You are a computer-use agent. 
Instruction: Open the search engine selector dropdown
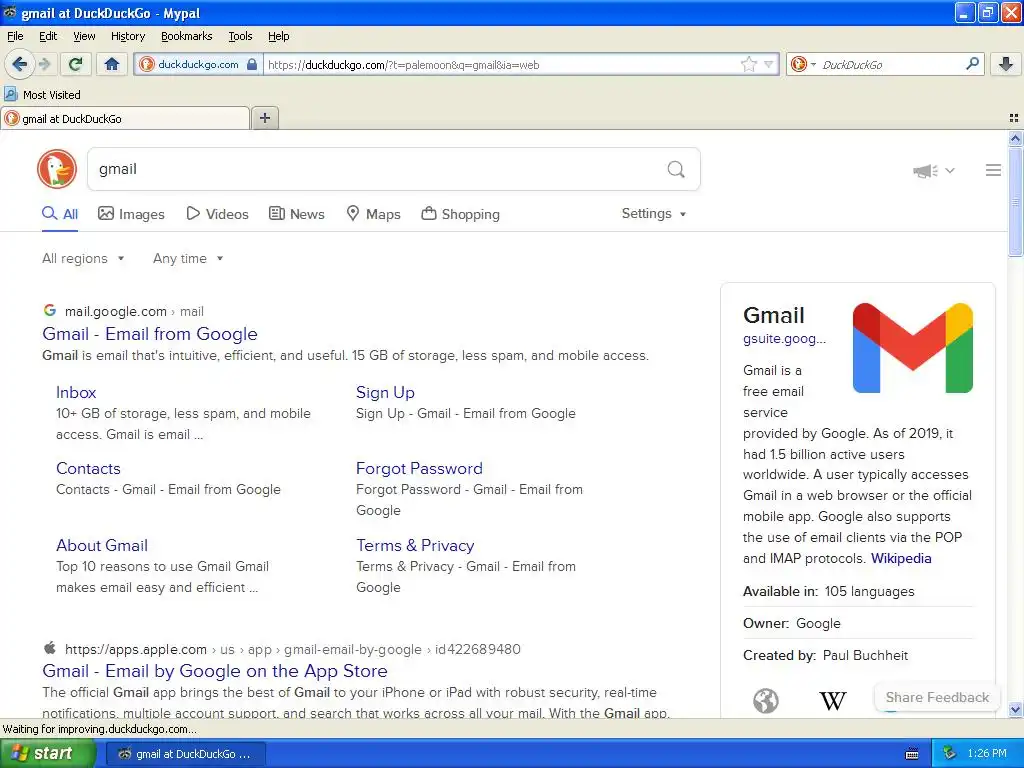[803, 64]
